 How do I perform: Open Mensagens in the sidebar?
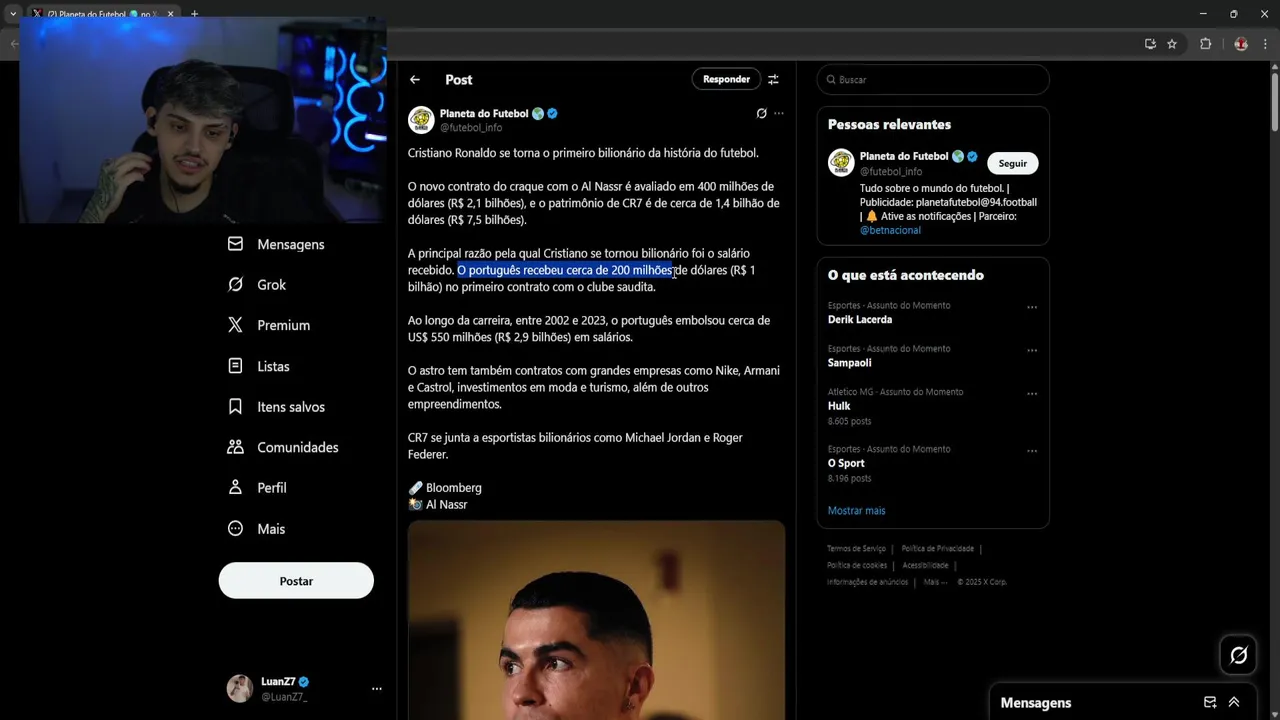click(276, 244)
